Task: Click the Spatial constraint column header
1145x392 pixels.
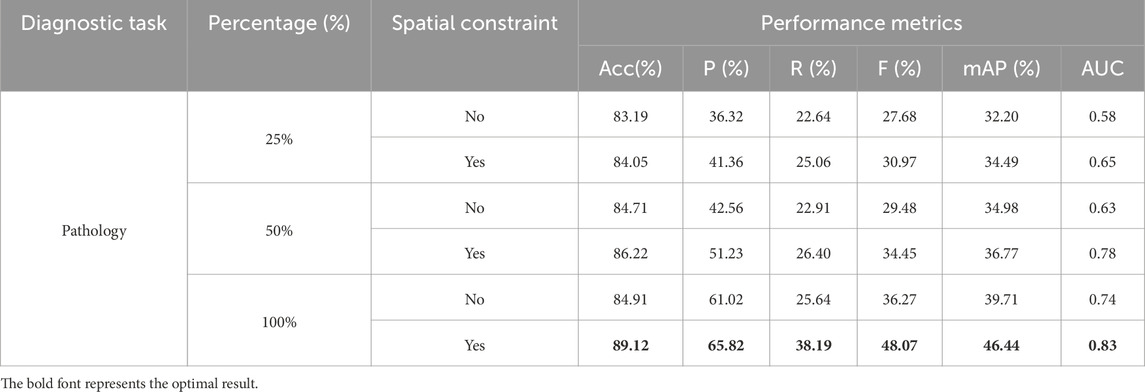Action: pos(475,23)
